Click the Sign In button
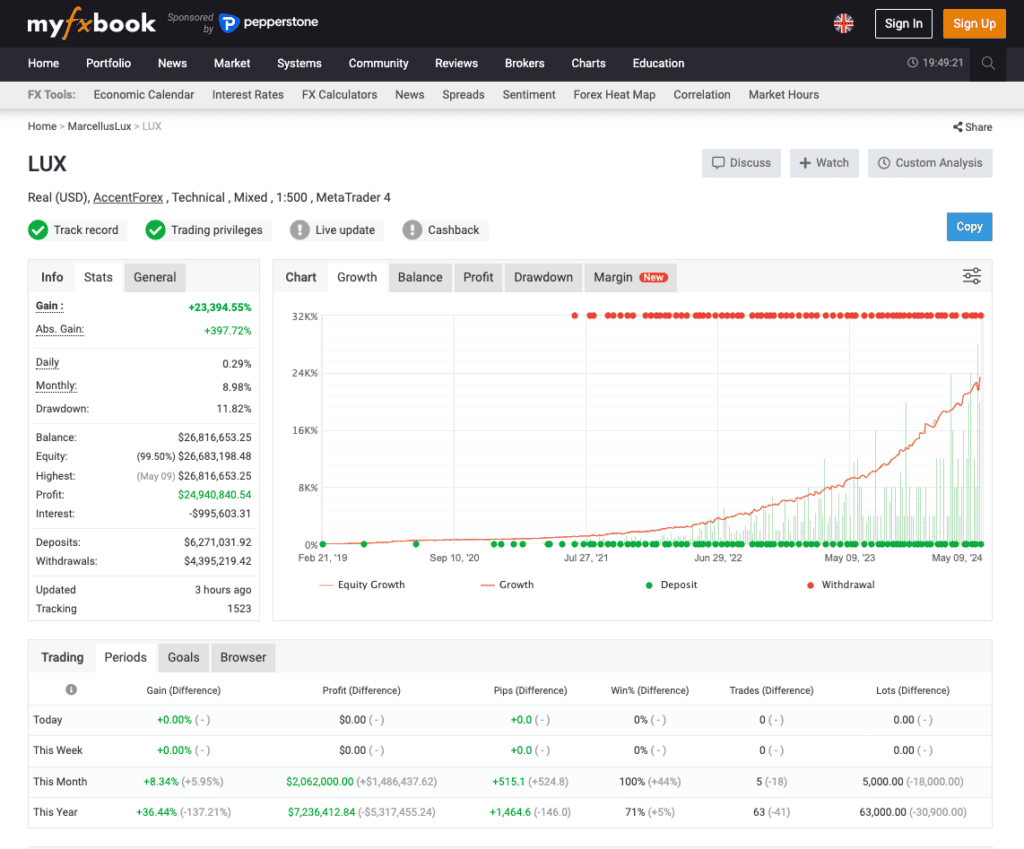The width and height of the screenshot is (1024, 849). [x=903, y=24]
